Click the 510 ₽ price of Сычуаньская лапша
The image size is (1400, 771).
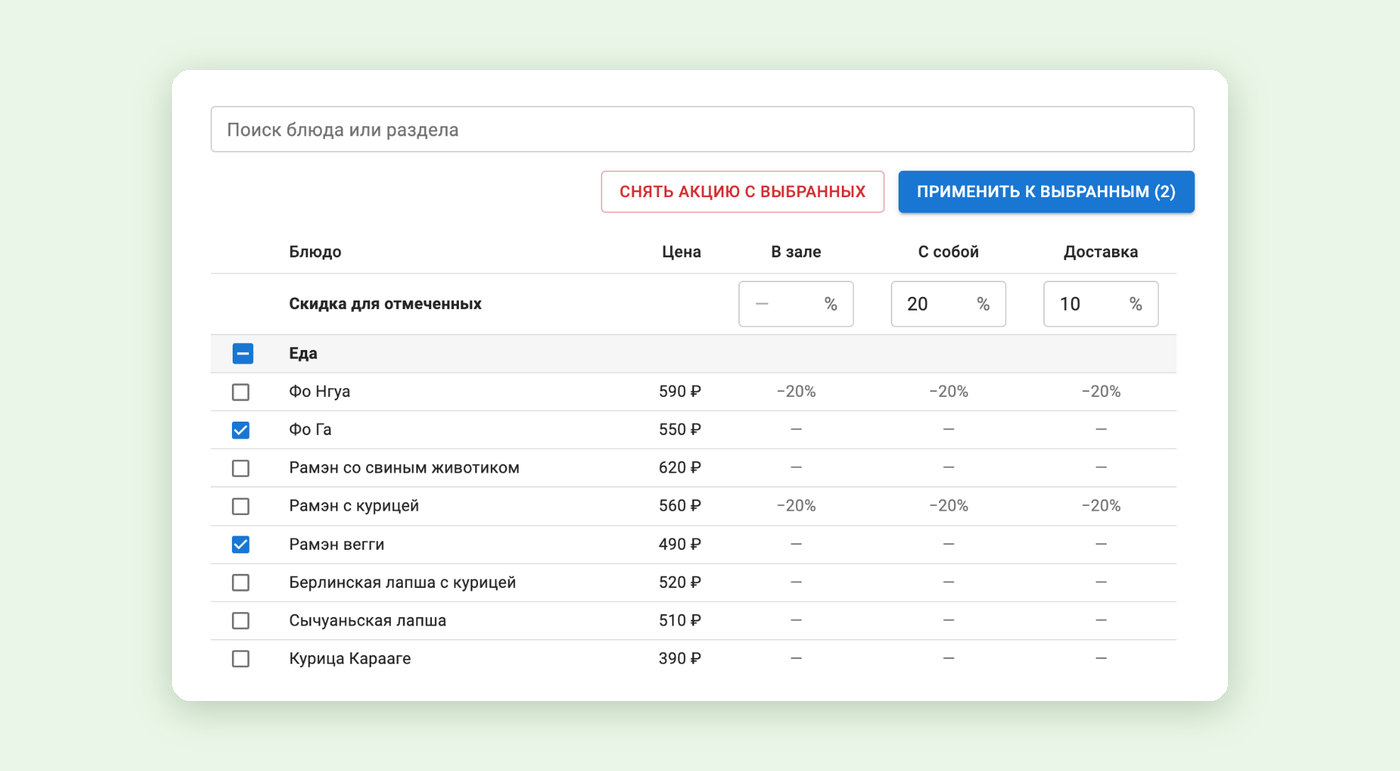[680, 621]
